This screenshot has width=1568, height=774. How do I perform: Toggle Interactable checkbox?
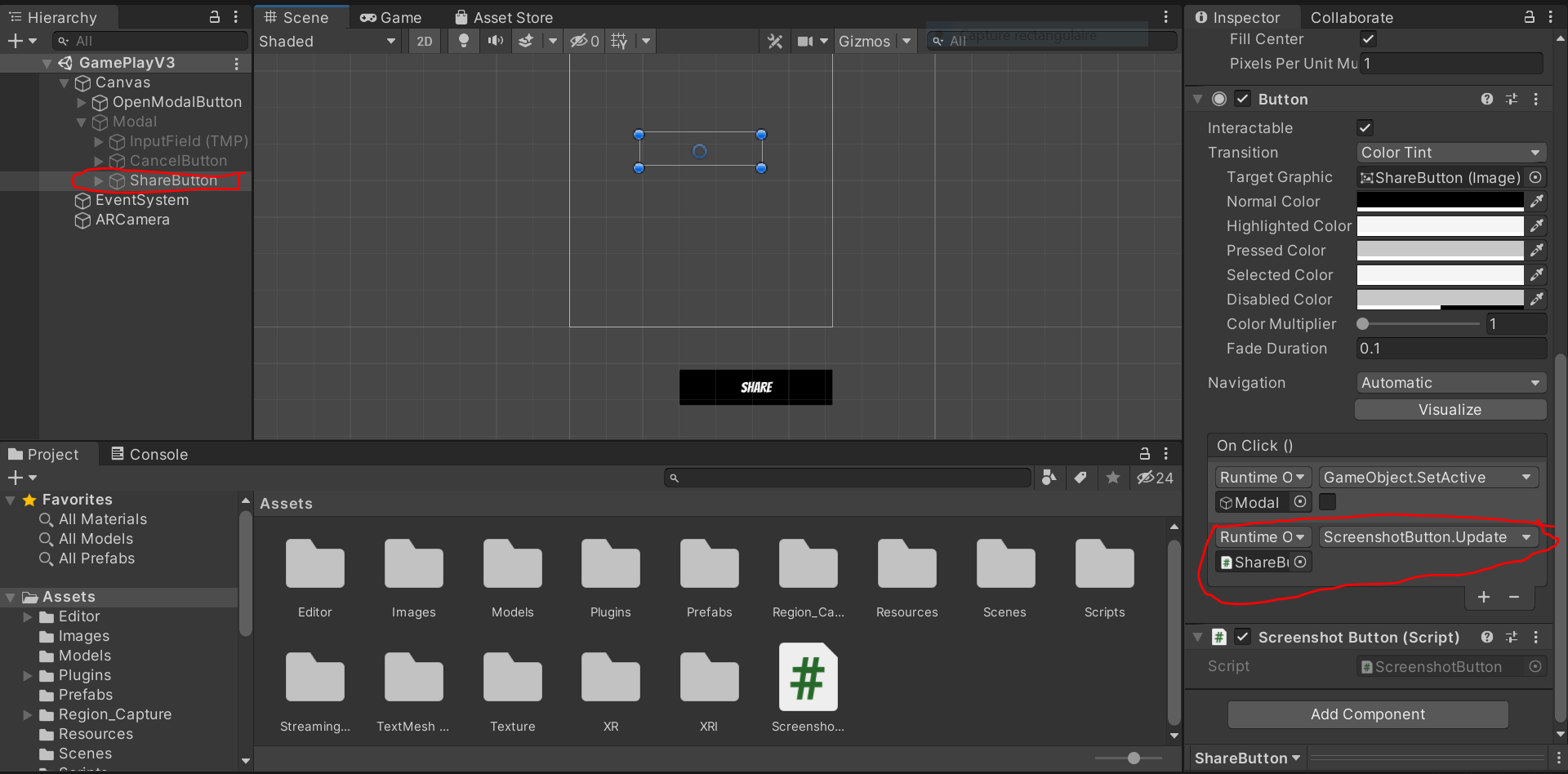point(1365,127)
